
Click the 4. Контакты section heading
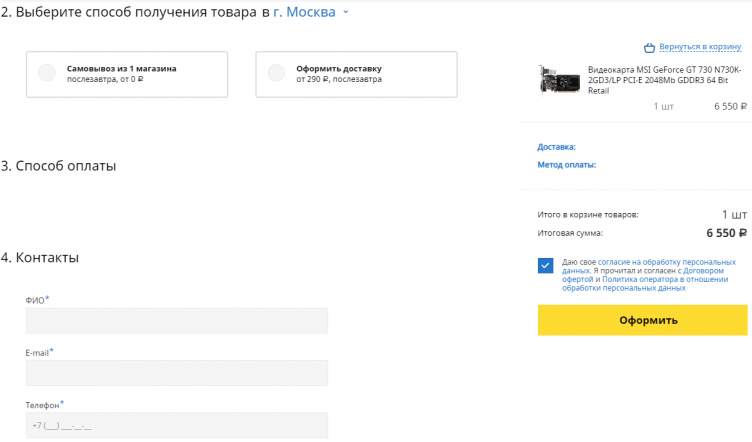[x=40, y=258]
